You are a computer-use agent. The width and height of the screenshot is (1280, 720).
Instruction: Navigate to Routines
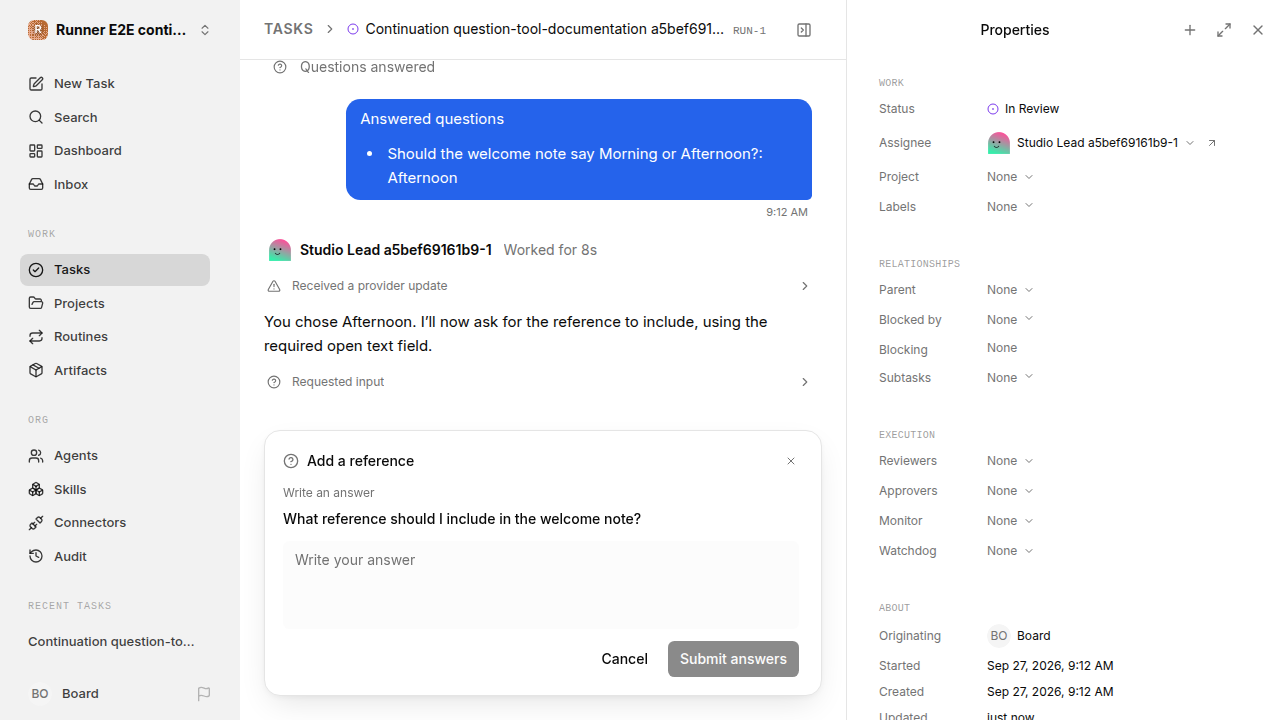115,337
